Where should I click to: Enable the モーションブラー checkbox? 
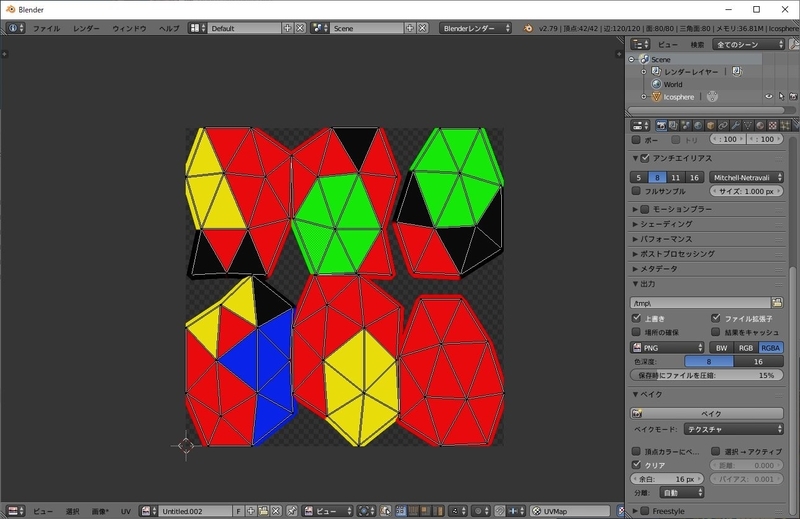(x=645, y=209)
